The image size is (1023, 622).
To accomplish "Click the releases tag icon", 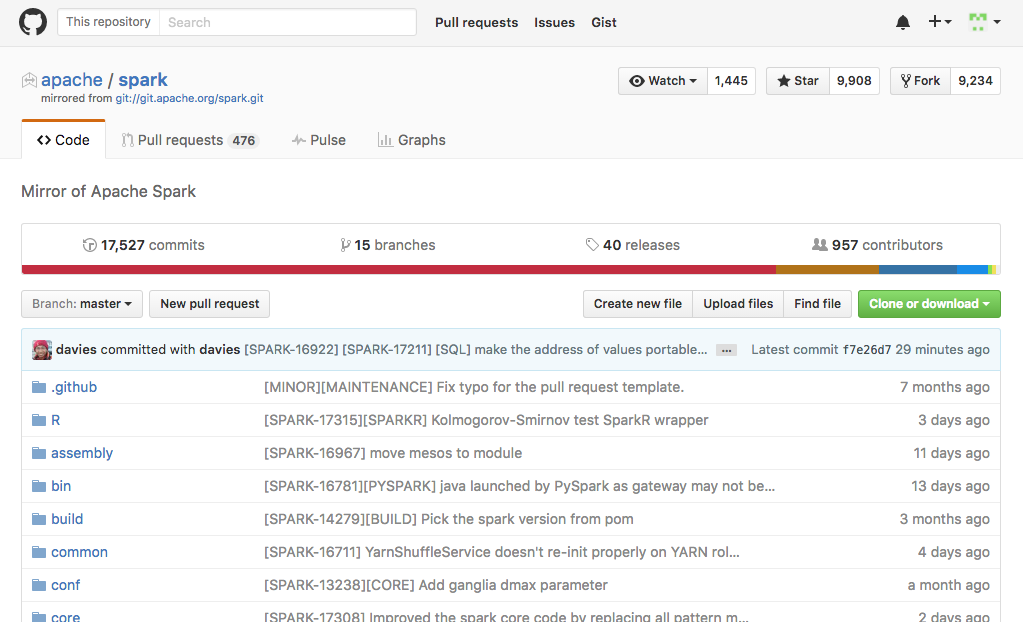I will pyautogui.click(x=592, y=245).
